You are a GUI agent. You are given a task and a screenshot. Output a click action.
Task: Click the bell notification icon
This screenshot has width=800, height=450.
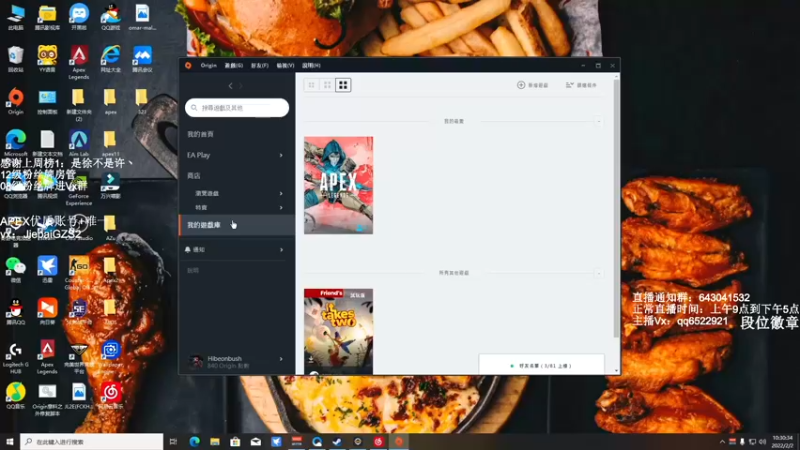tap(188, 249)
